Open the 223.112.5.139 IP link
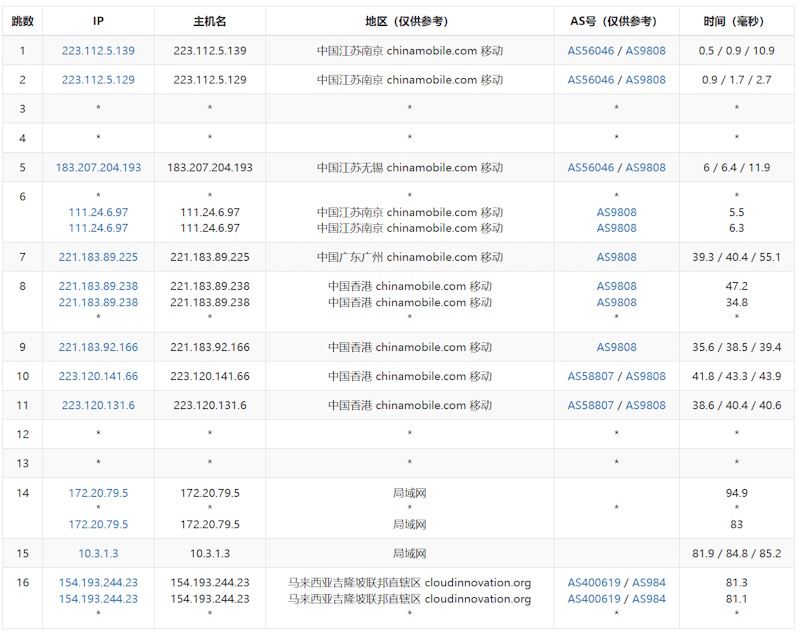The height and width of the screenshot is (633, 800). tap(98, 51)
